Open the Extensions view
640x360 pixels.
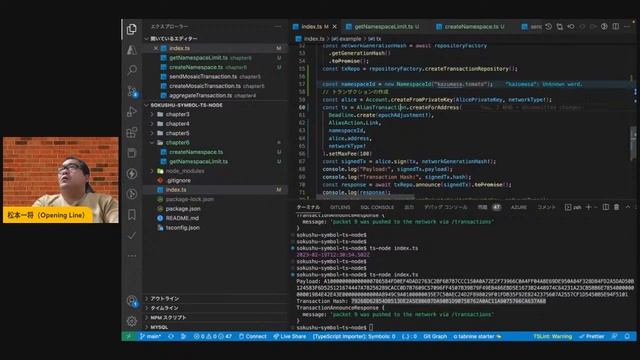point(131,132)
